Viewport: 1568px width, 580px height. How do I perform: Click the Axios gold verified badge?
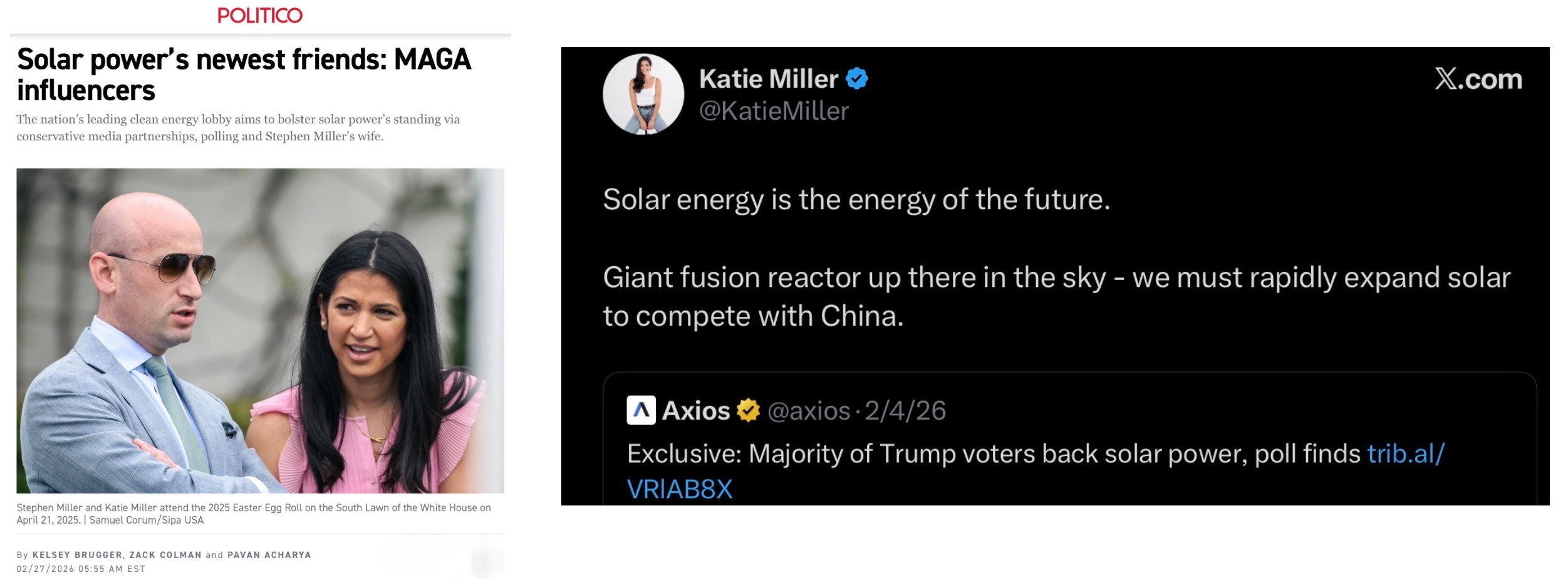(748, 410)
